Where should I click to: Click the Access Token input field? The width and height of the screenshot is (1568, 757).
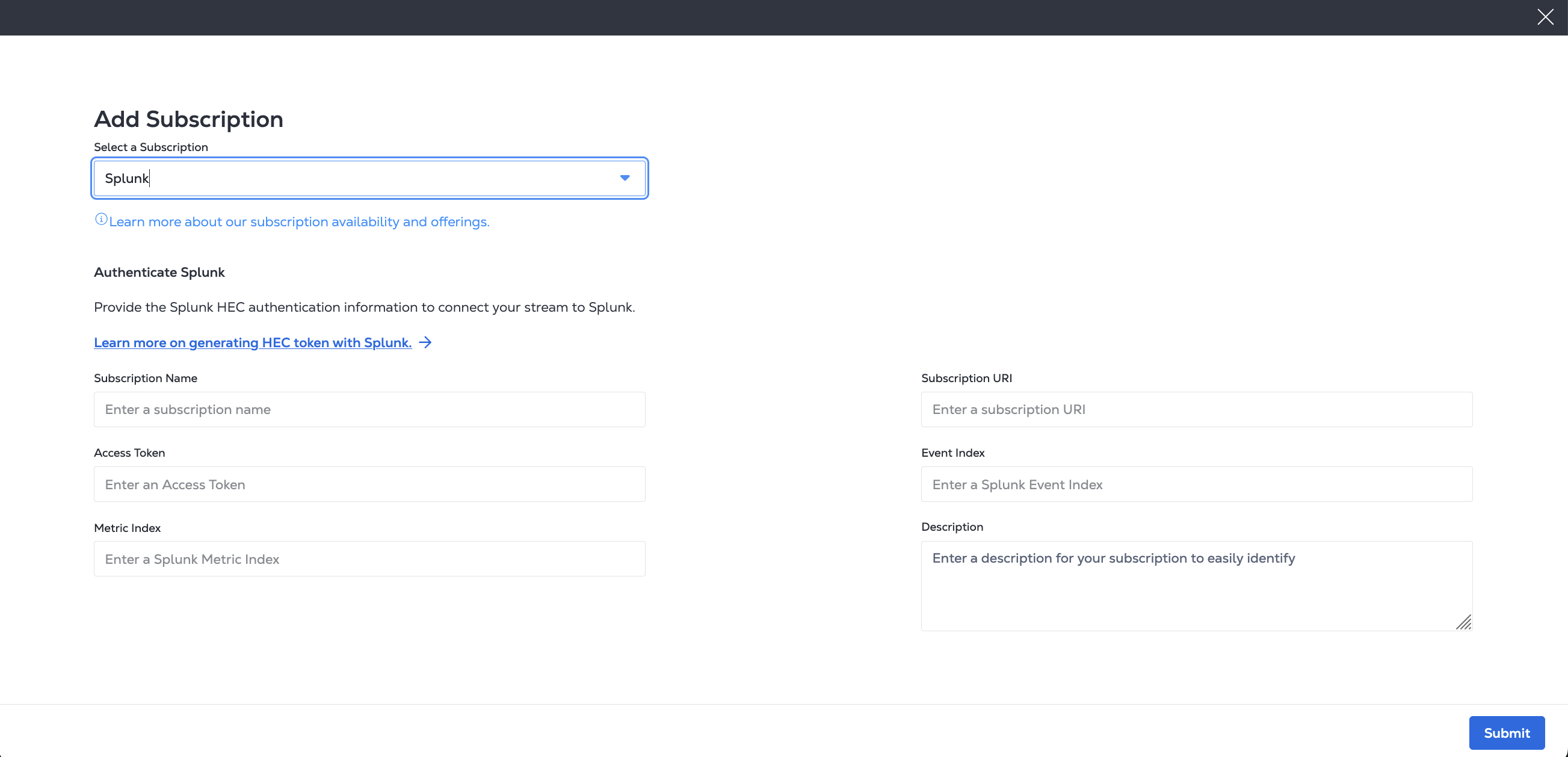click(x=369, y=484)
